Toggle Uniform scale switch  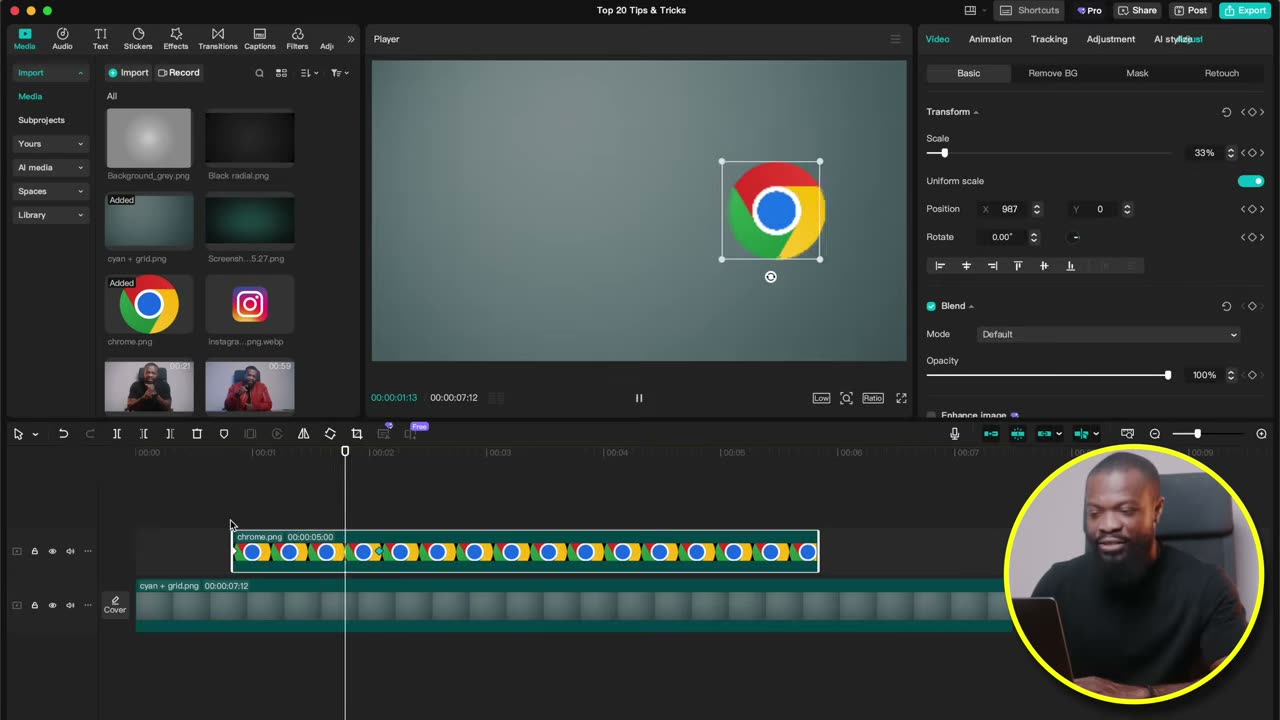click(x=1251, y=181)
